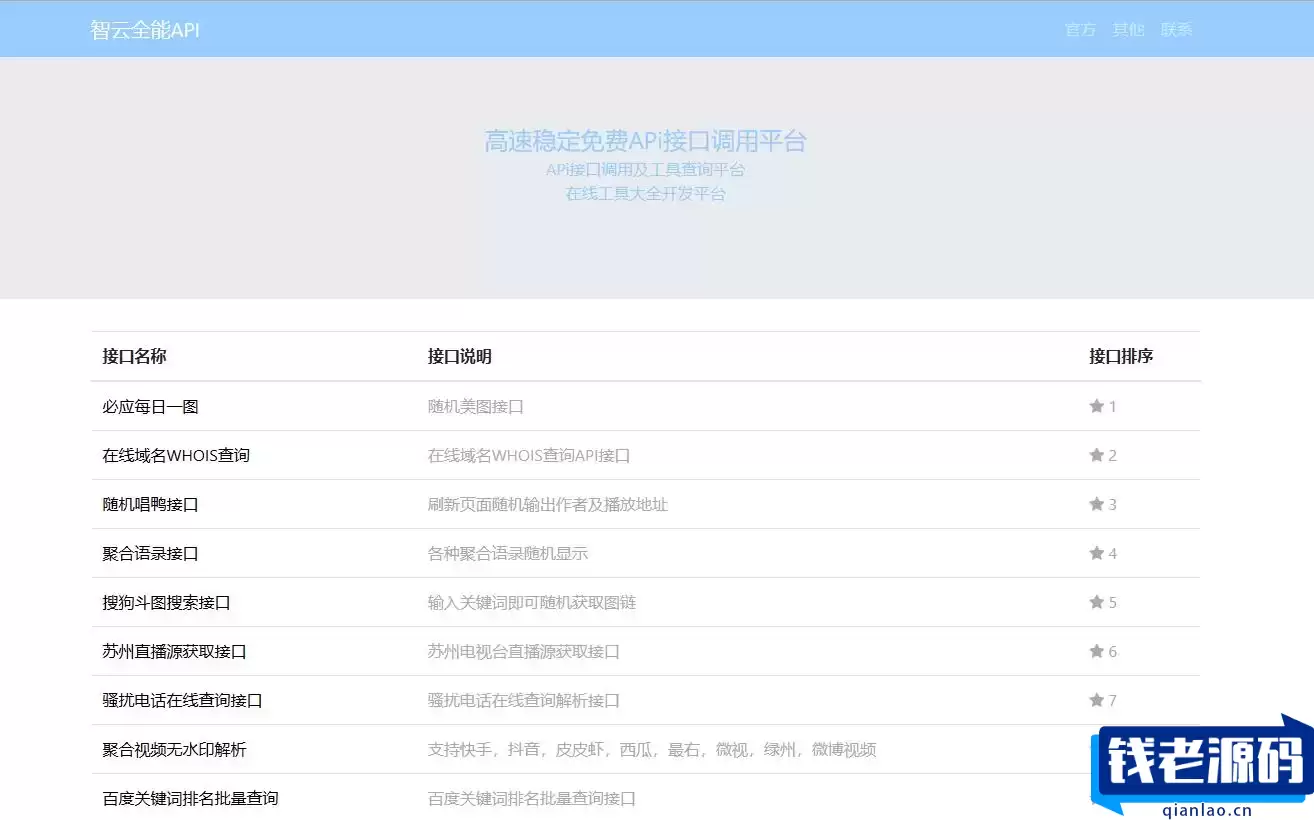The height and width of the screenshot is (820, 1314).
Task: Open the 随机唱鸭接口 entry
Action: coord(150,505)
